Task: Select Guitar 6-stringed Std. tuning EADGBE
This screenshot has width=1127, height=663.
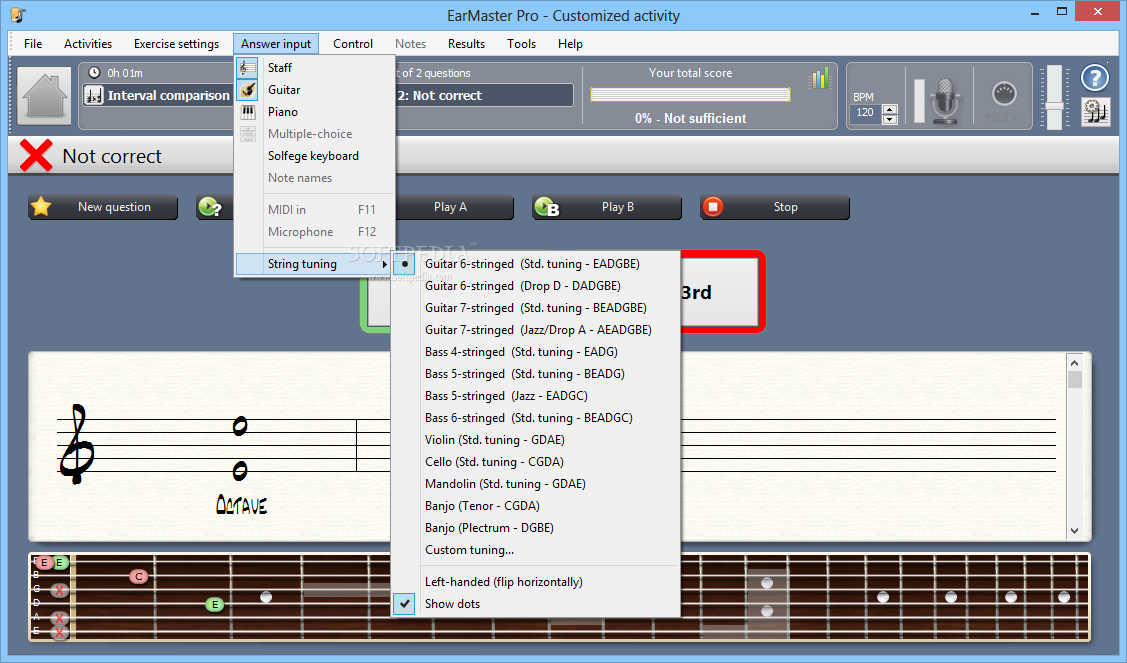Action: click(x=535, y=264)
